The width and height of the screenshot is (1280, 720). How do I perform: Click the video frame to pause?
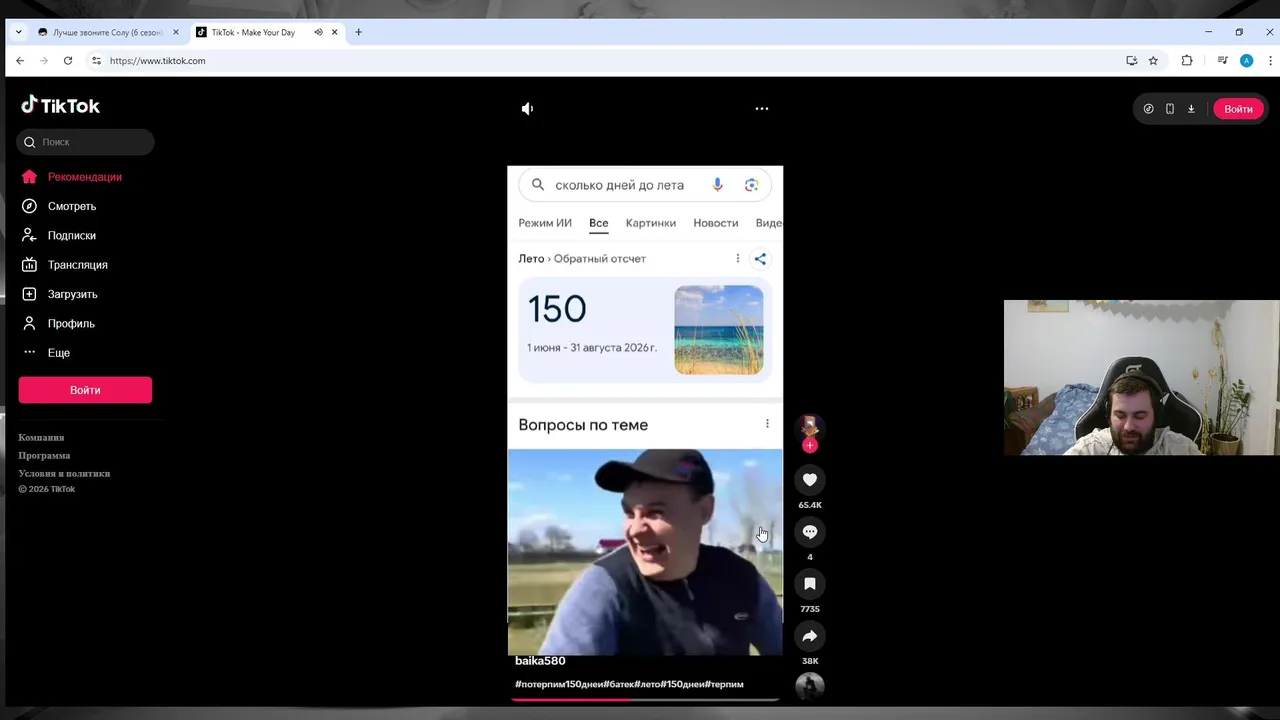(x=645, y=410)
